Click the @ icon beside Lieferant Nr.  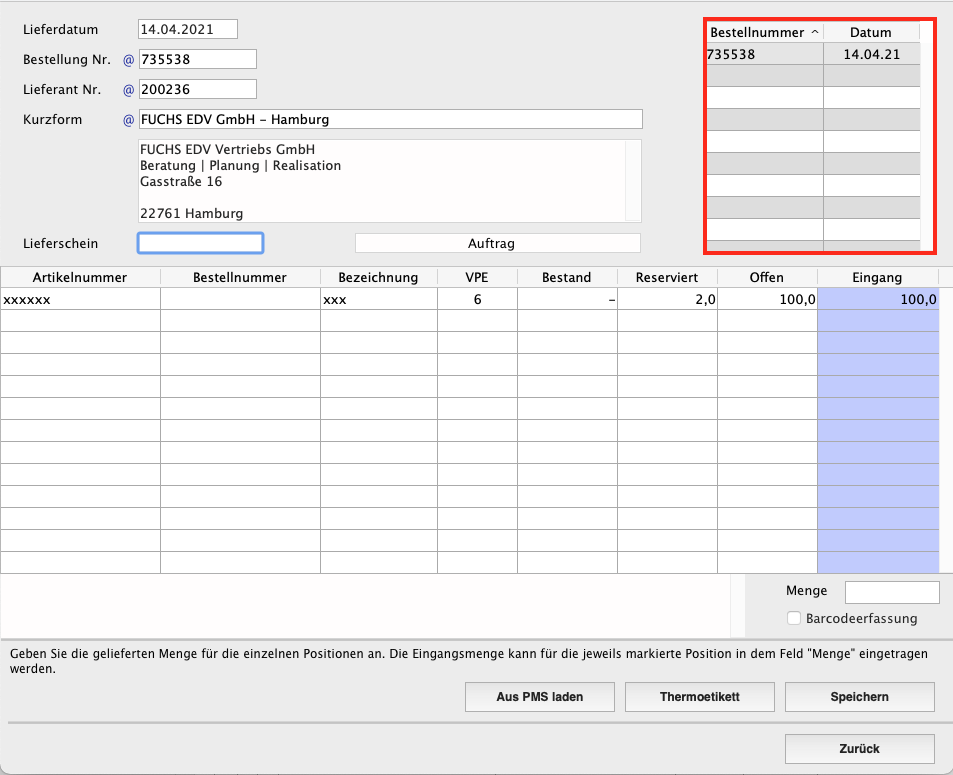click(127, 90)
